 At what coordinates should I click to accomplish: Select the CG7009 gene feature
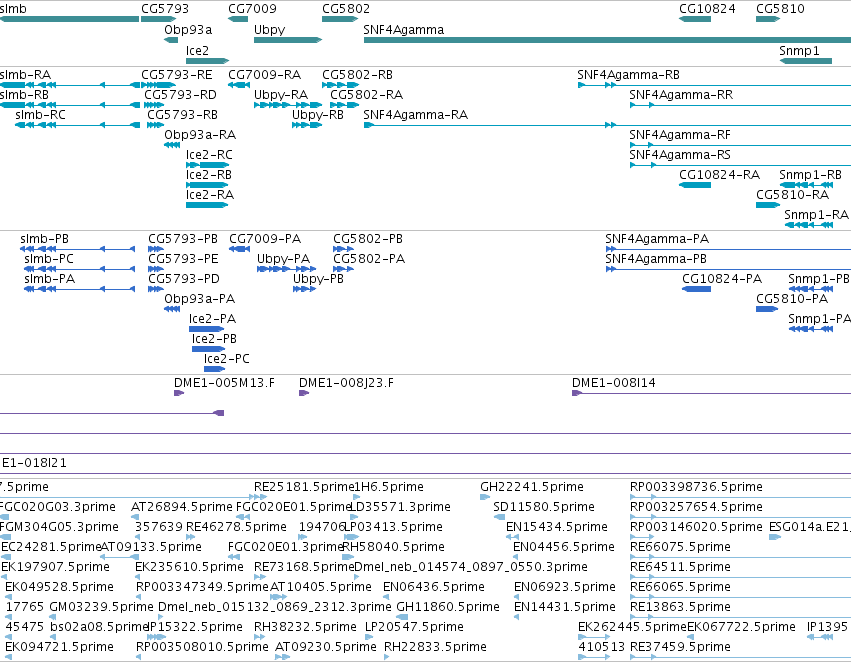[x=238, y=19]
